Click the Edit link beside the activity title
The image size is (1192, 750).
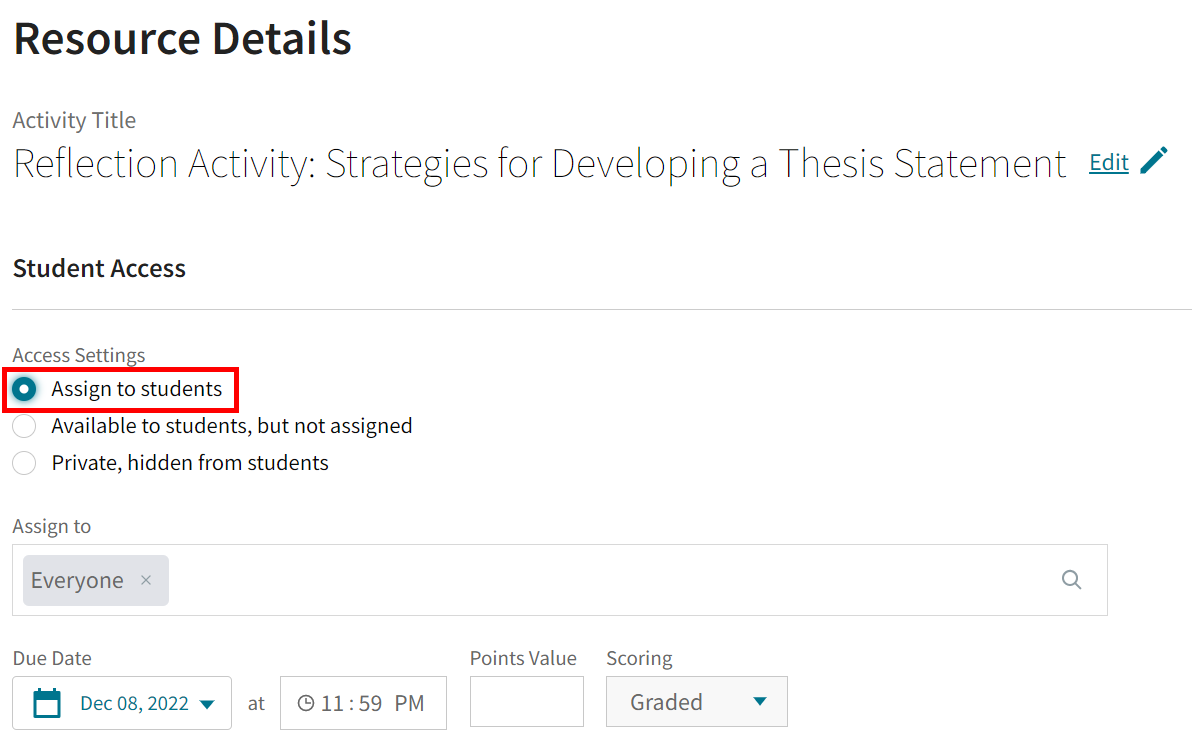point(1108,161)
